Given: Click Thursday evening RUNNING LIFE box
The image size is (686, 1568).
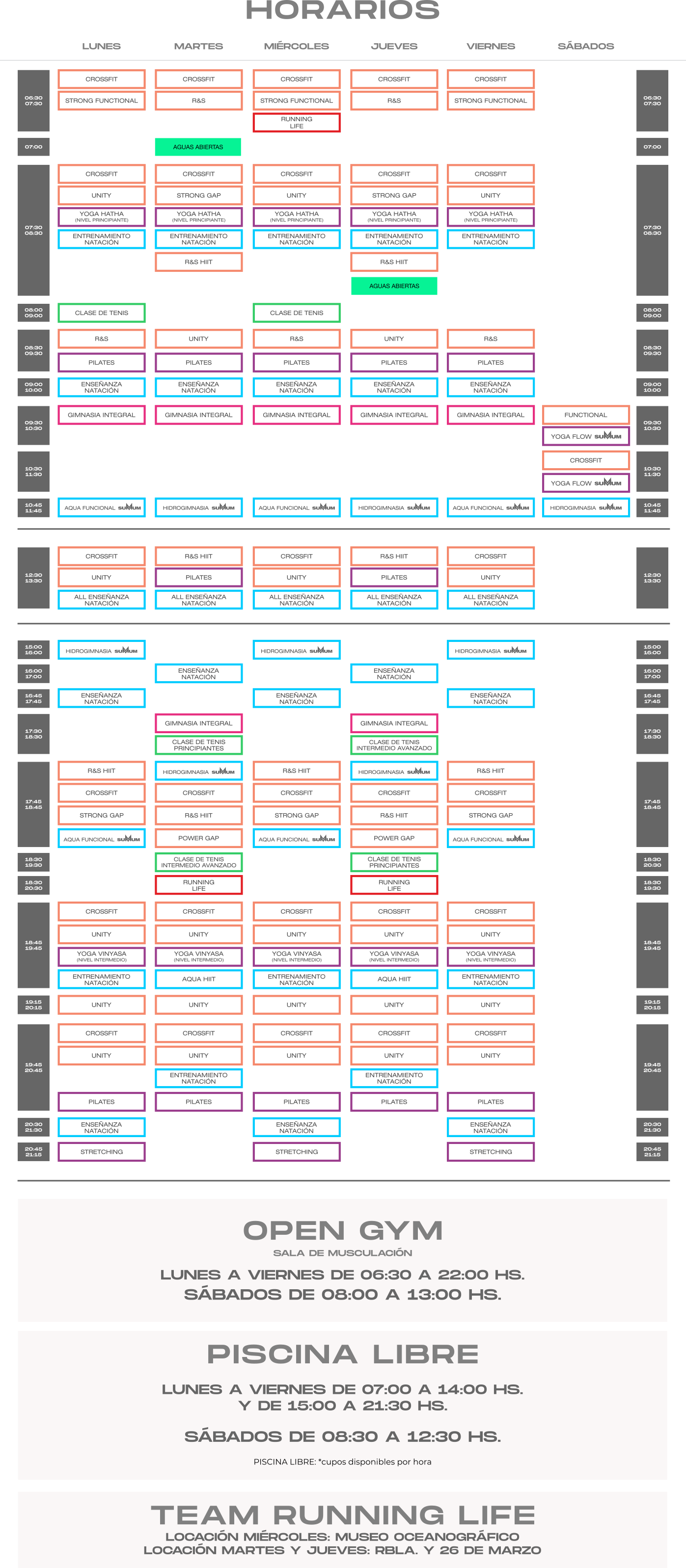Looking at the screenshot, I should 393,885.
